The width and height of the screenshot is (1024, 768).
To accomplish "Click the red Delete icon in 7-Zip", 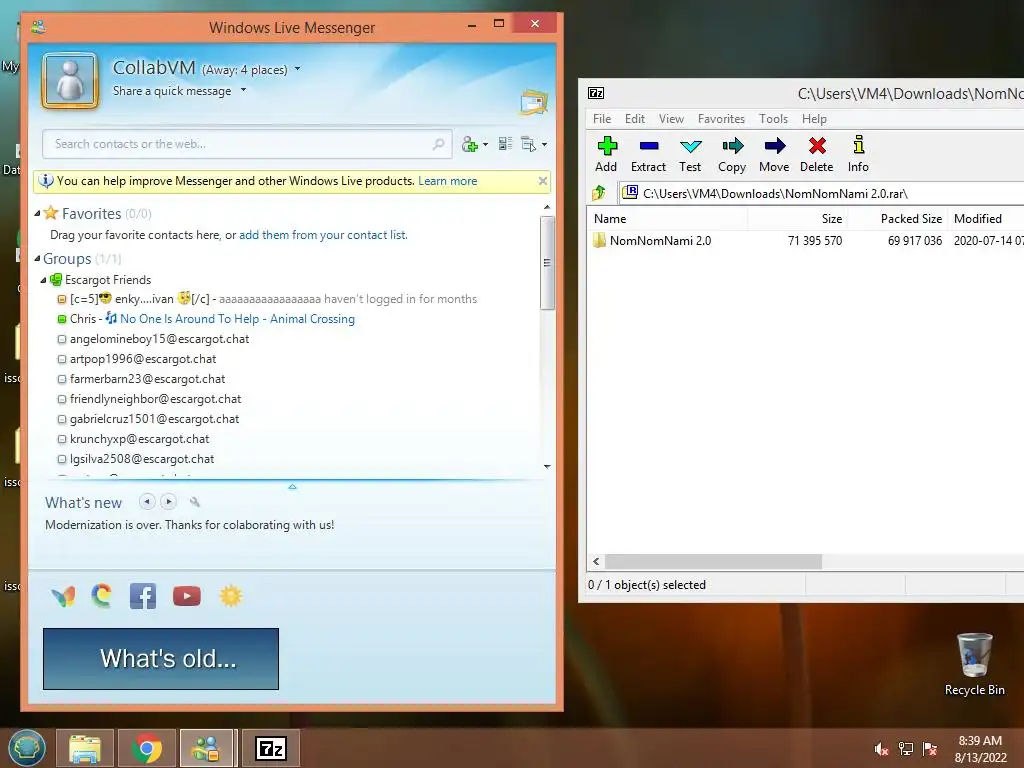I will click(817, 154).
